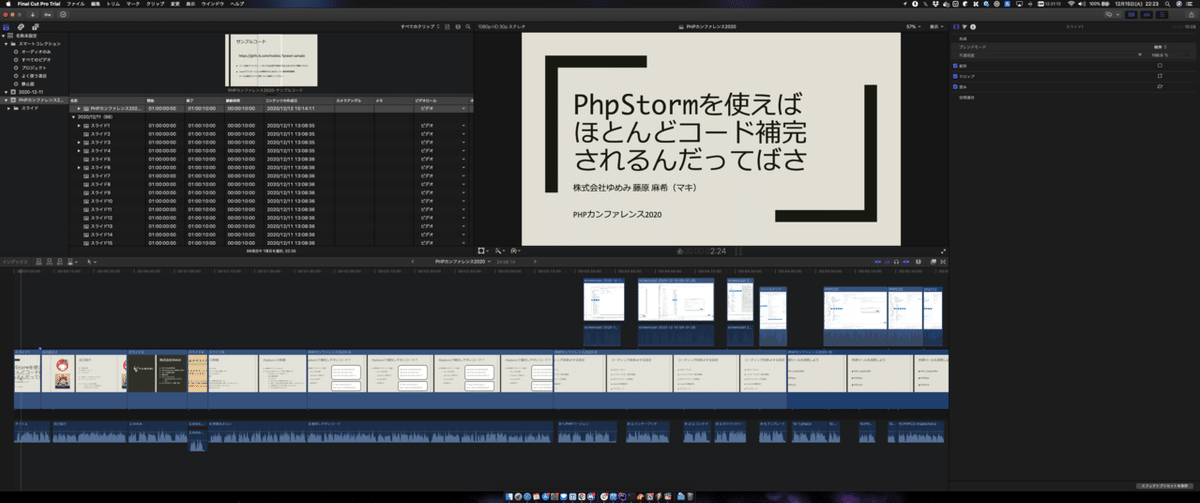Open the Effects browser in timeline

tap(933, 262)
